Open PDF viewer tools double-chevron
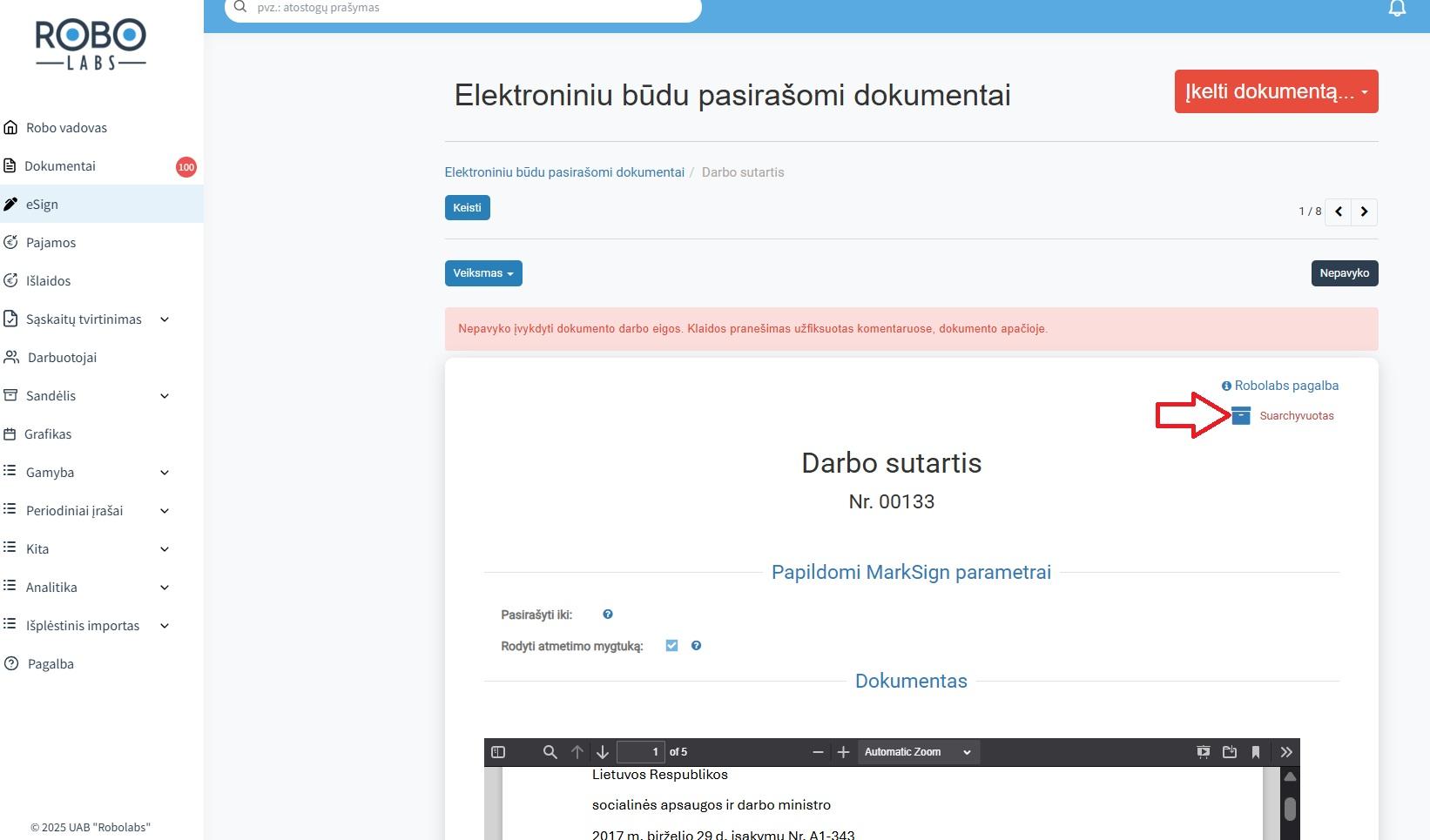The width and height of the screenshot is (1430, 840). tap(1286, 752)
